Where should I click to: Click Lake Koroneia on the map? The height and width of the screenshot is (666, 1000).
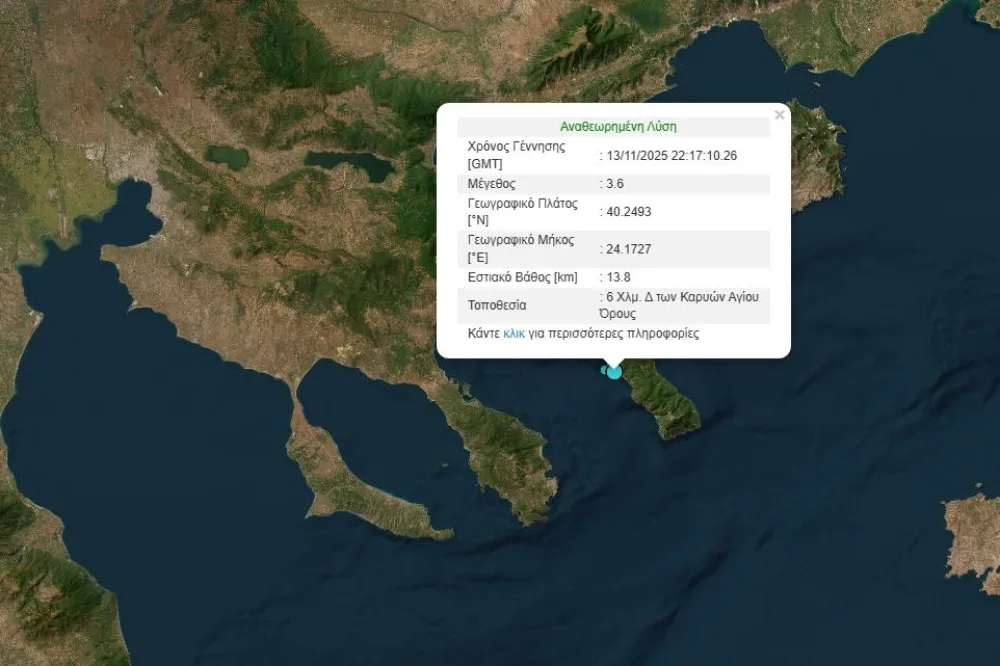[x=228, y=156]
